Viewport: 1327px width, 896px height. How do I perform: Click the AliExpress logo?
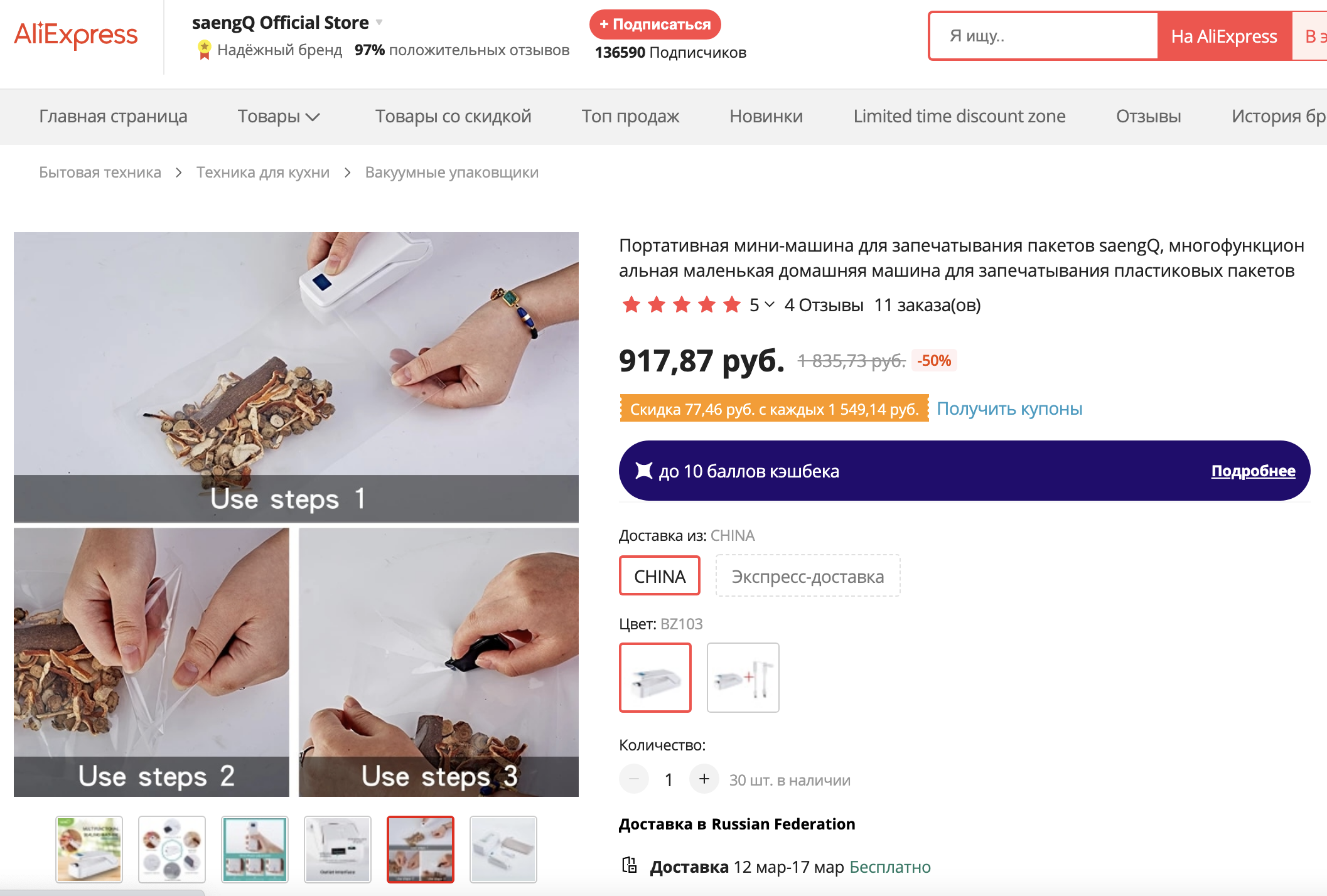tap(76, 35)
